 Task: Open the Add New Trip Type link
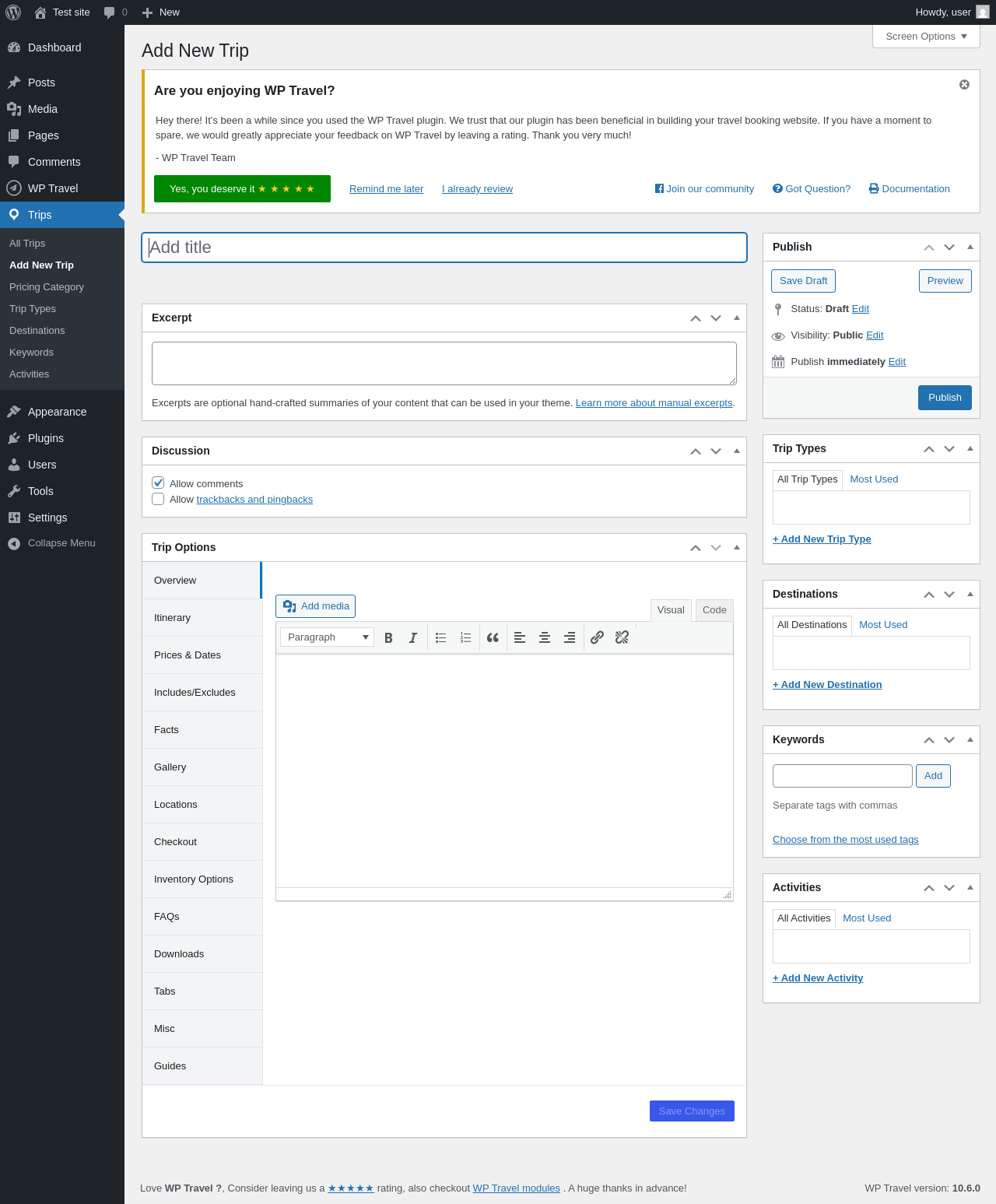822,539
